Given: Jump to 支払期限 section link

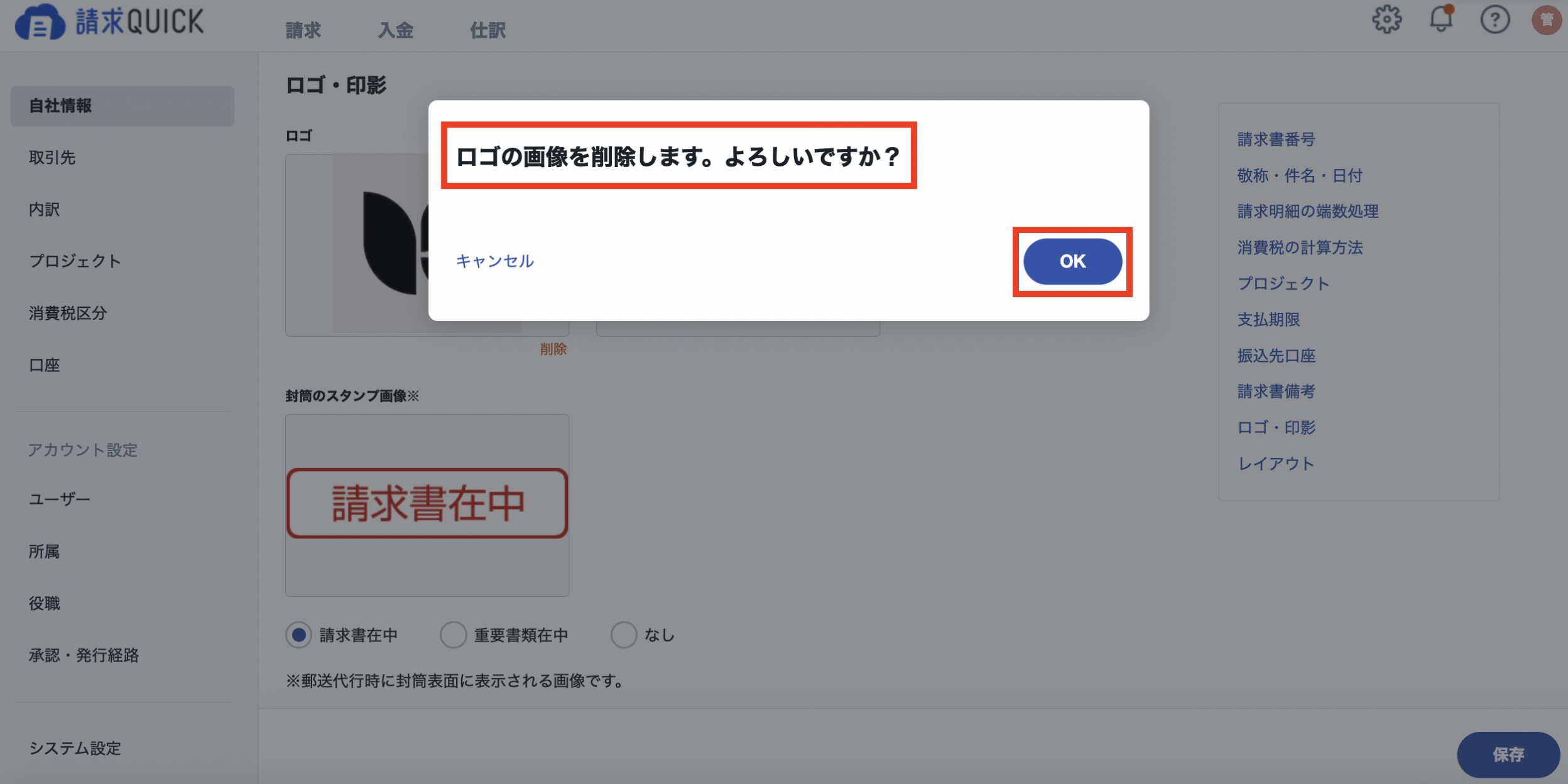Looking at the screenshot, I should click(x=1268, y=320).
